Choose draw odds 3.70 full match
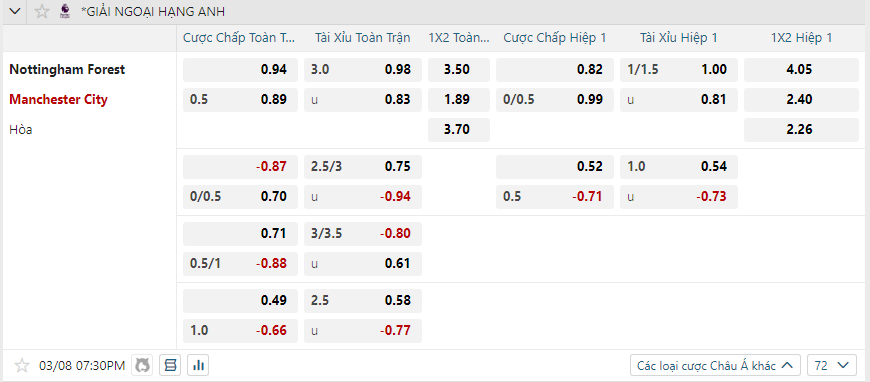Viewport: 870px width, 382px height. tap(459, 130)
